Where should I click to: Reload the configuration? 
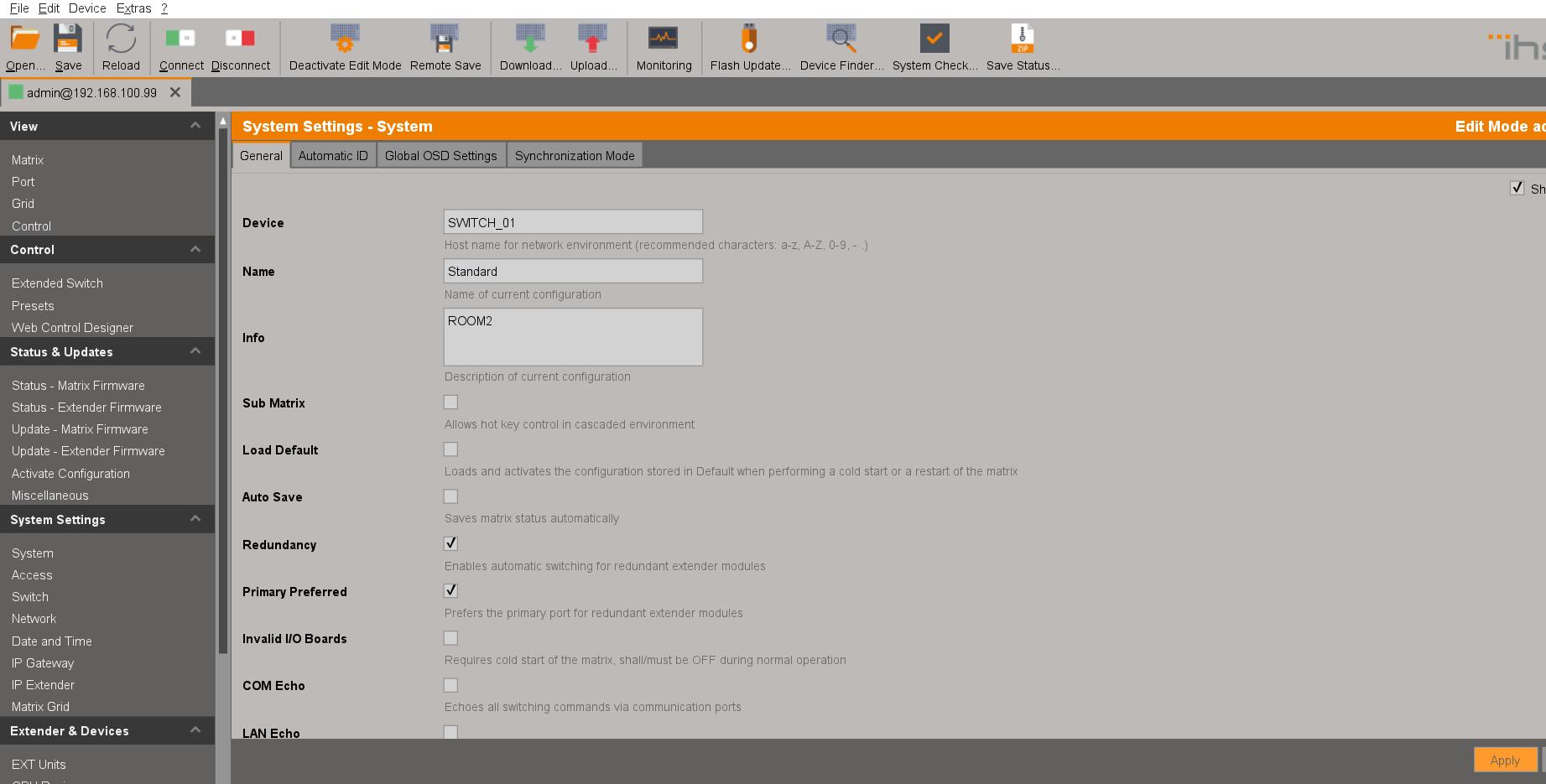[x=121, y=39]
